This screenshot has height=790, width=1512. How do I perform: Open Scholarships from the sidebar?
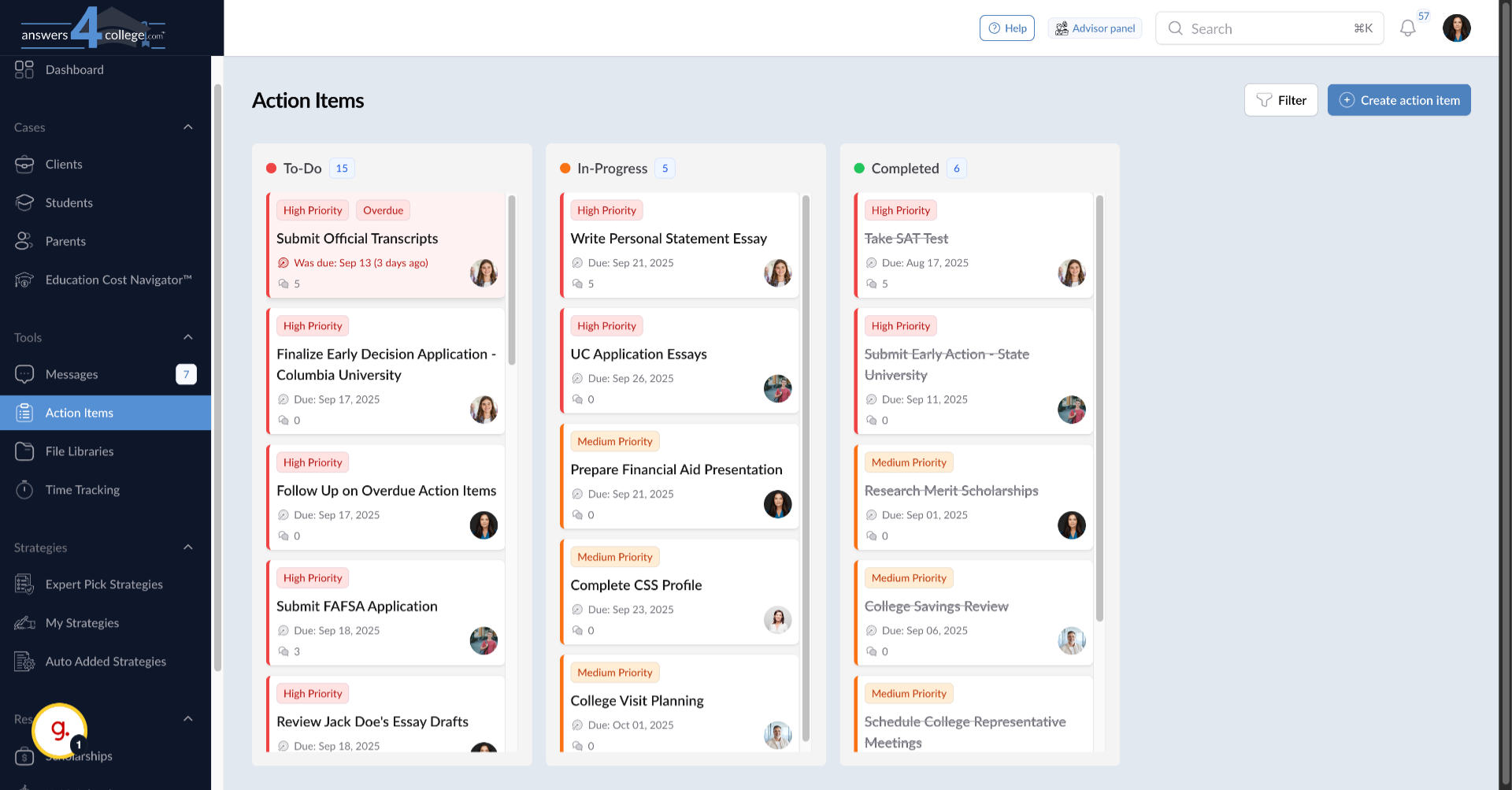(x=77, y=755)
